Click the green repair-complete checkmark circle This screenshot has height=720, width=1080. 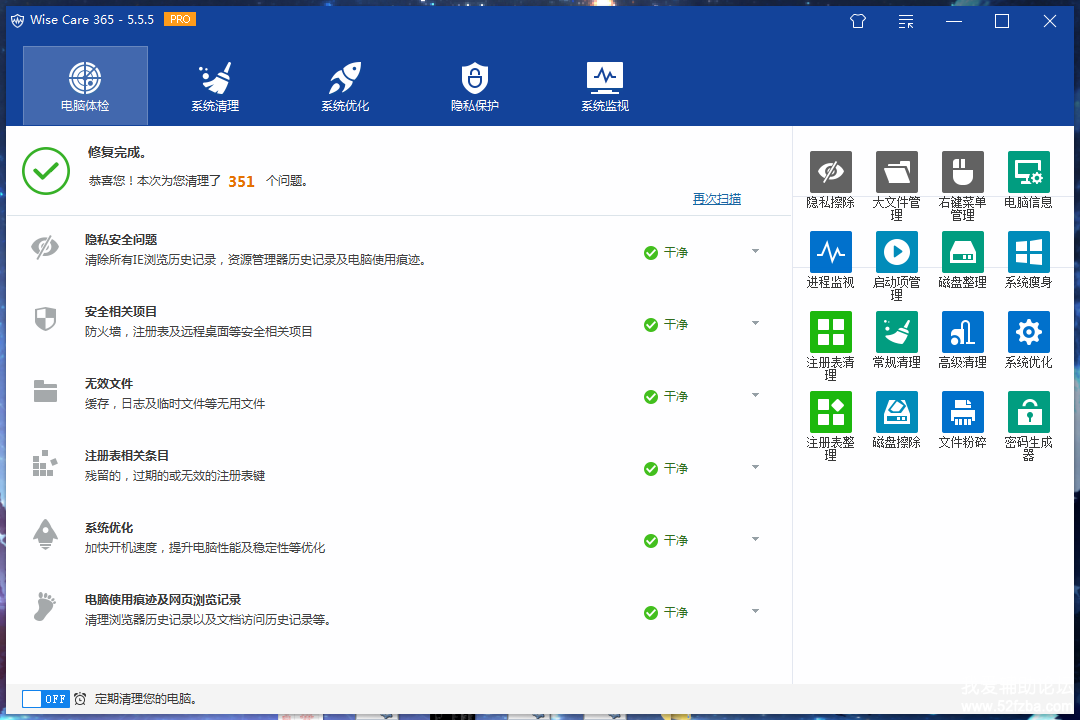46,171
